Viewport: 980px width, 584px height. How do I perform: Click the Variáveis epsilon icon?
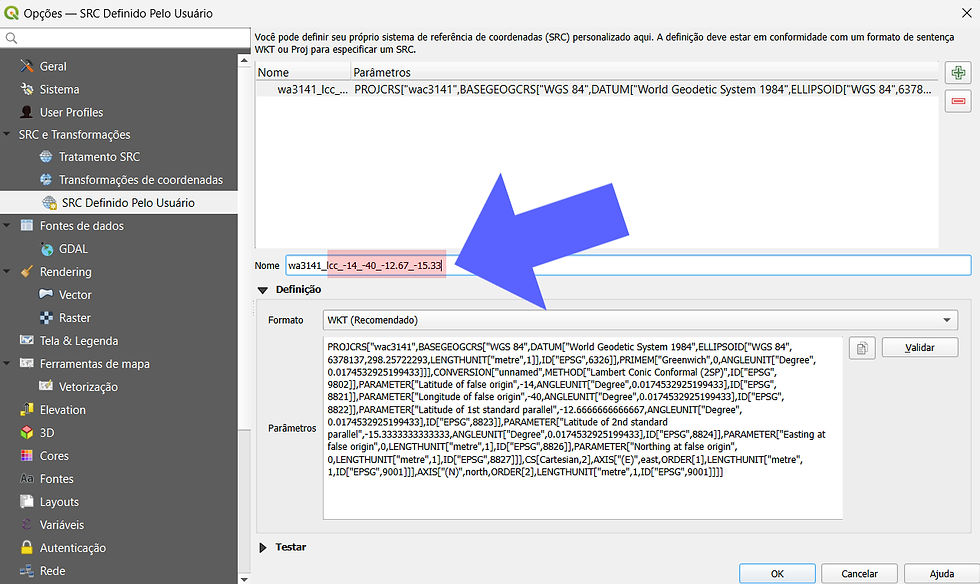click(26, 525)
